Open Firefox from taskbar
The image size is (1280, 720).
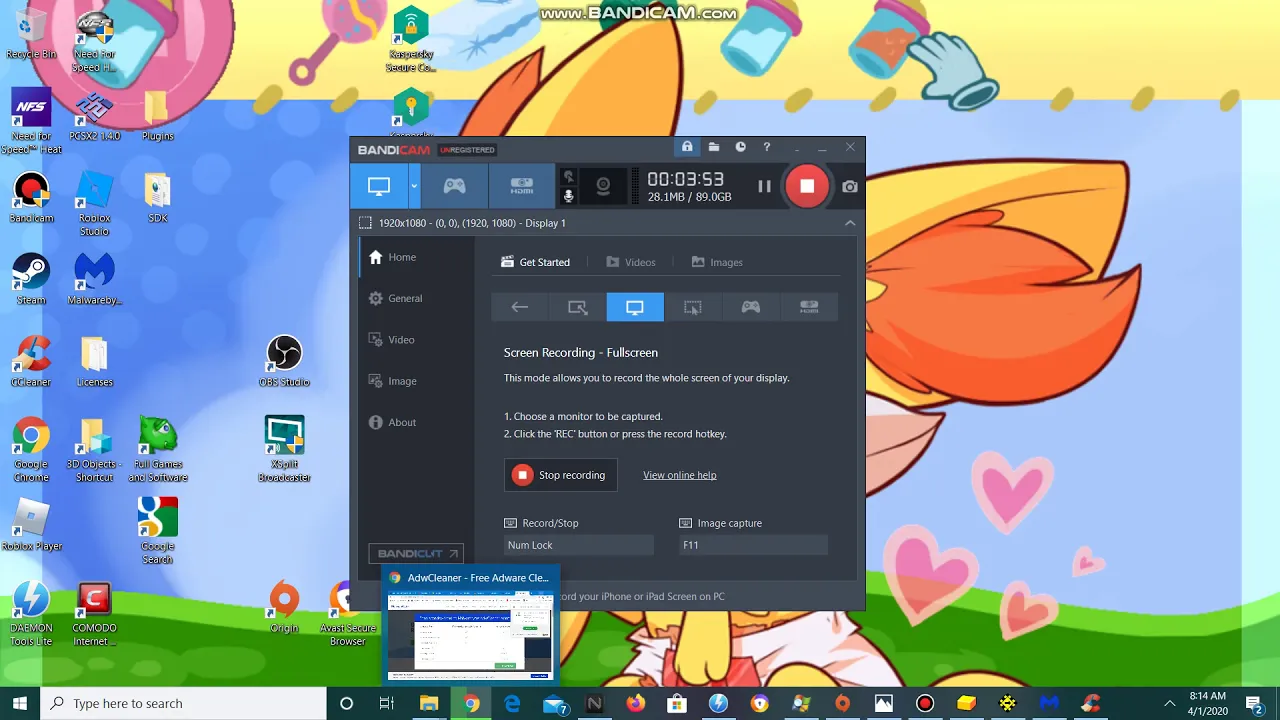636,704
